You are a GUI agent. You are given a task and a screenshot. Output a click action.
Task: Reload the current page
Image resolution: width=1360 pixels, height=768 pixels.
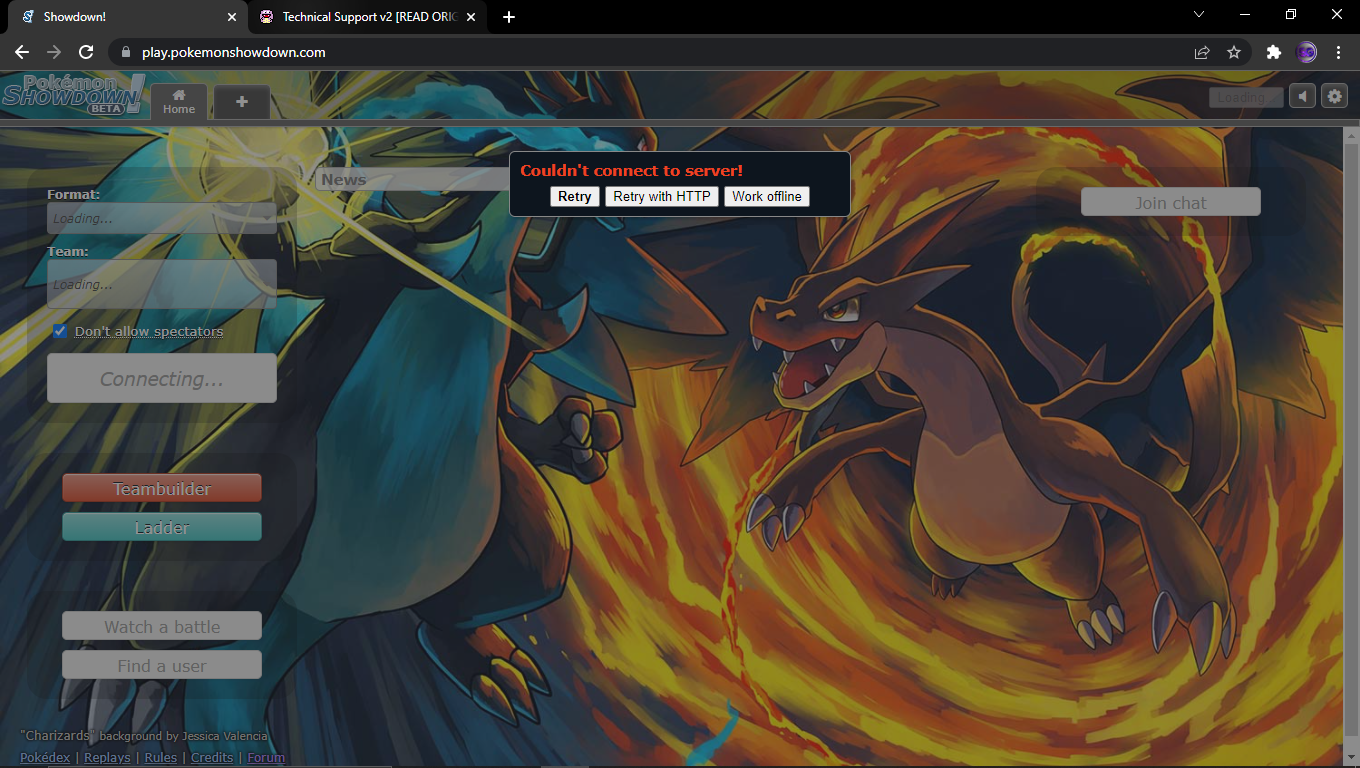pyautogui.click(x=86, y=52)
